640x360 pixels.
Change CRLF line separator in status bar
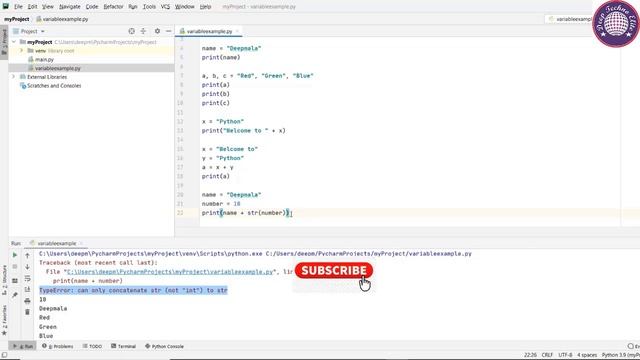coord(547,355)
